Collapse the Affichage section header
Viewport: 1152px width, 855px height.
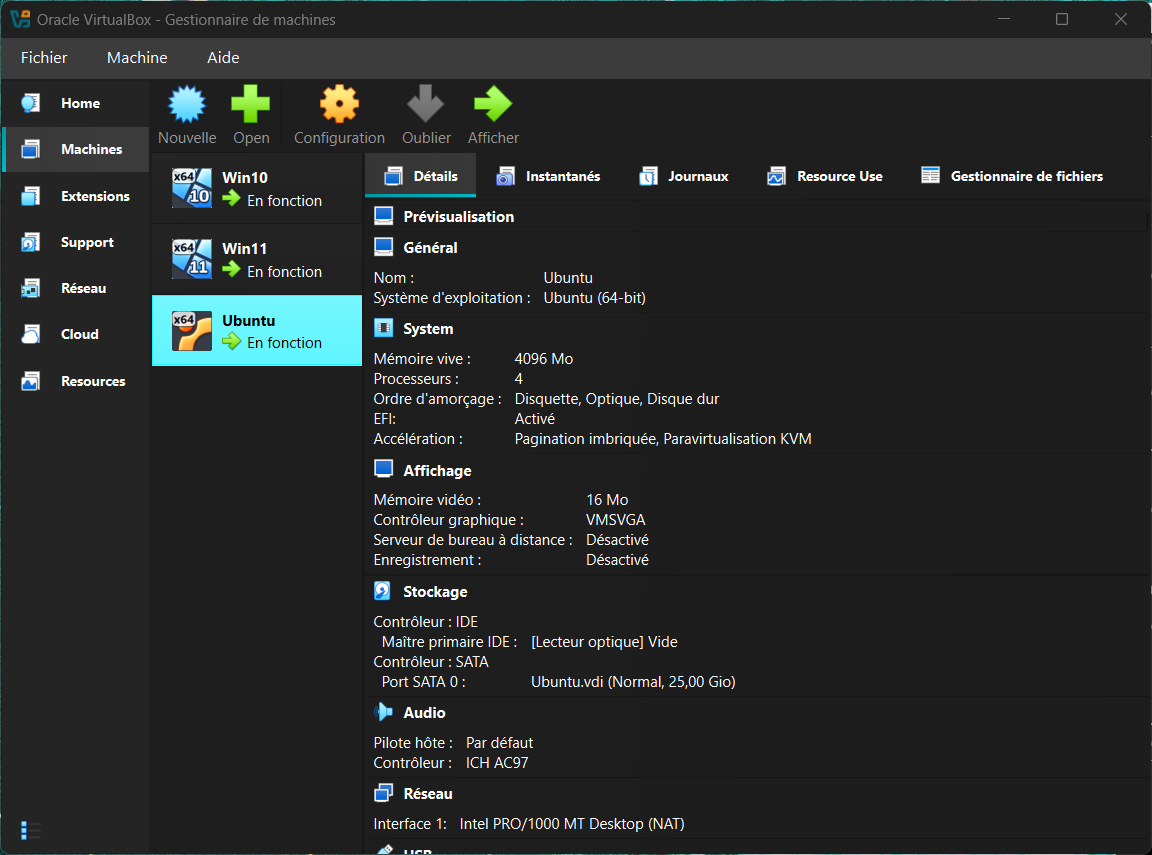(x=437, y=471)
